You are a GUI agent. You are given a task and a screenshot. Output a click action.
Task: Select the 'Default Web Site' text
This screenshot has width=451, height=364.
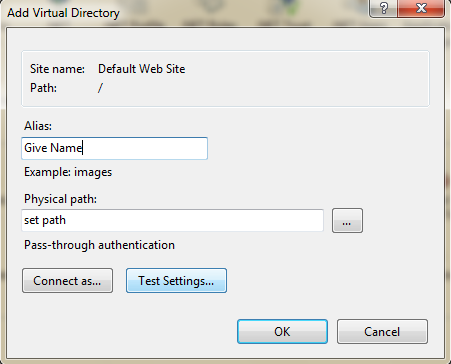[x=142, y=69]
